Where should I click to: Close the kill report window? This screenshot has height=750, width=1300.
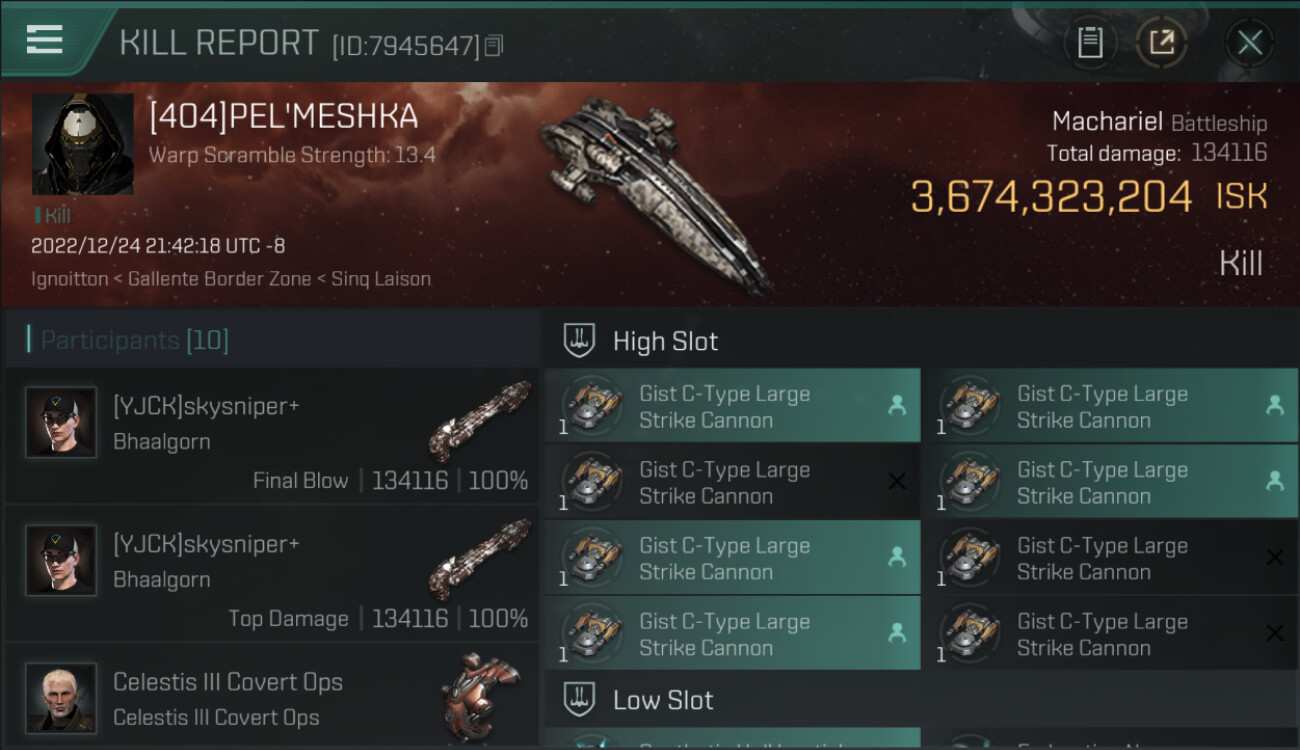pos(1250,43)
